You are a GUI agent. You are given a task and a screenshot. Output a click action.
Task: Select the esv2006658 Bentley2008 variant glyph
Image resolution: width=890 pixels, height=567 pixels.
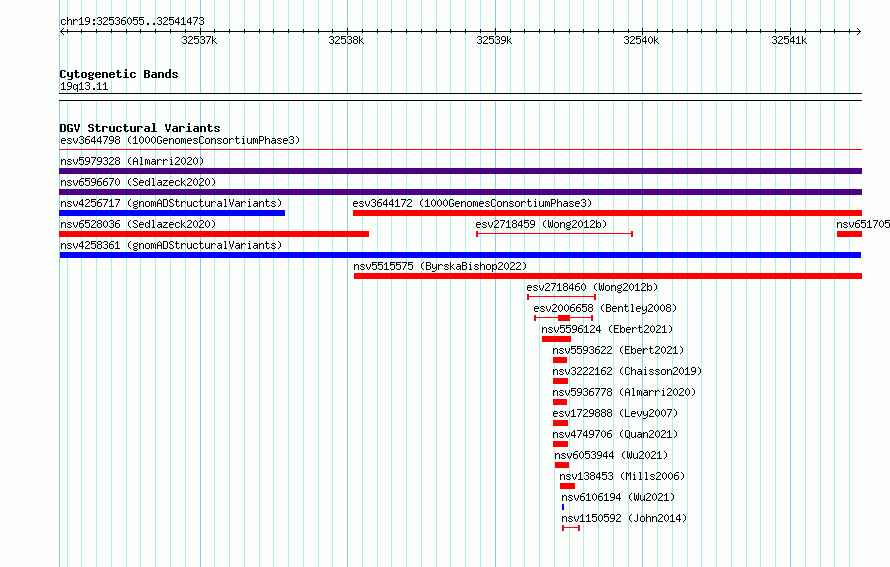(564, 318)
